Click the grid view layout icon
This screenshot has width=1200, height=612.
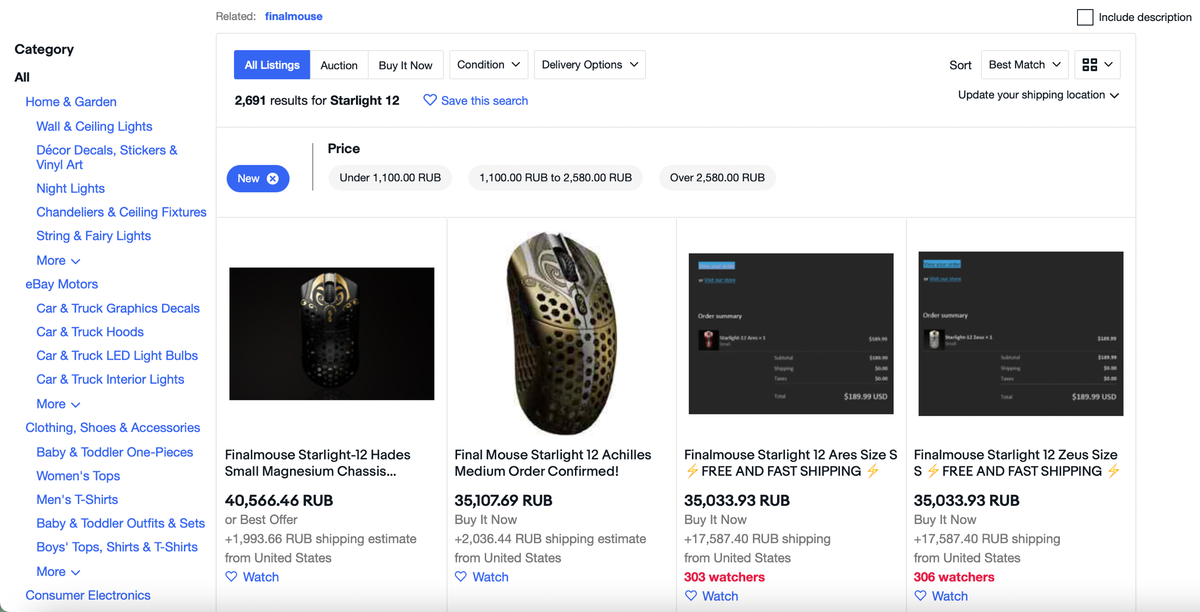[x=1090, y=65]
